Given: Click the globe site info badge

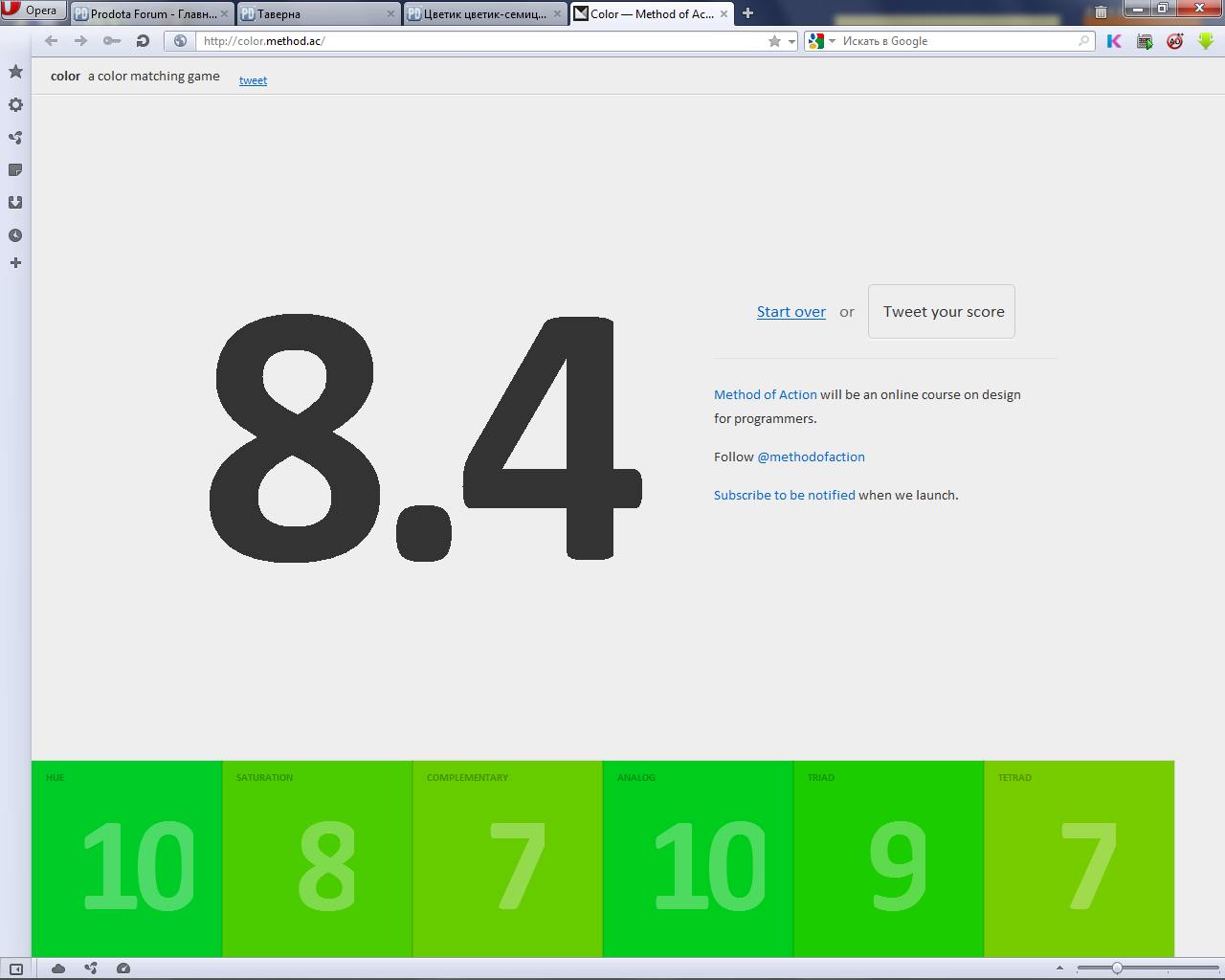Looking at the screenshot, I should [180, 41].
